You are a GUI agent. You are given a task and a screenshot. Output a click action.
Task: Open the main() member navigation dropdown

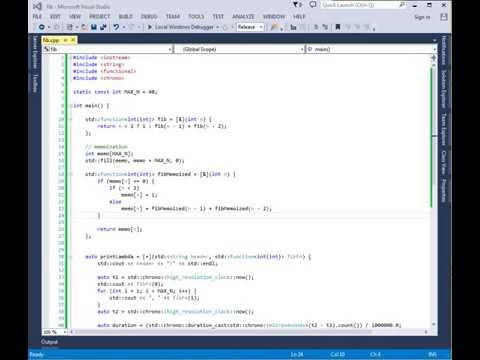pos(371,49)
